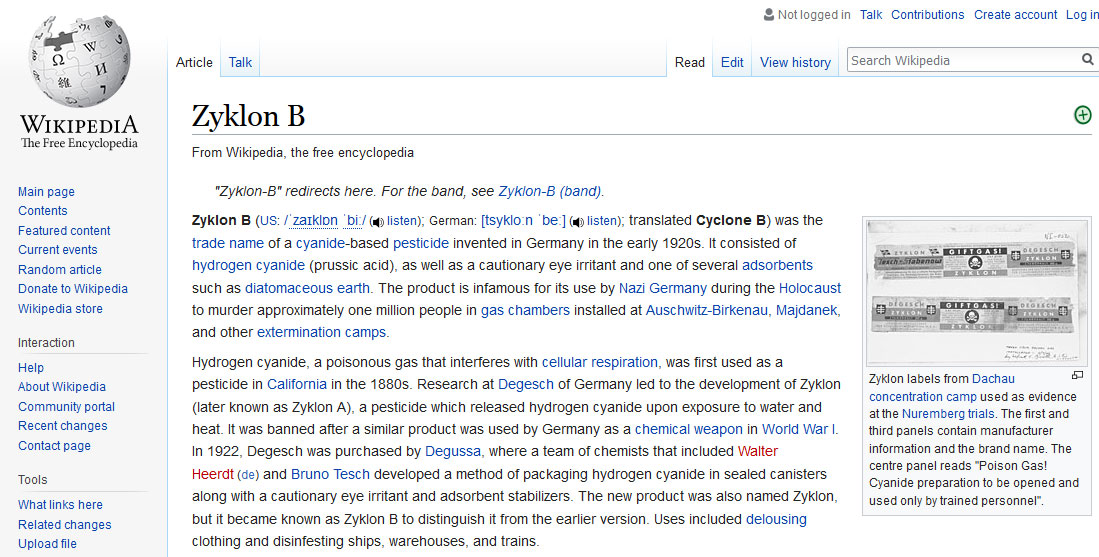The image size is (1099, 557).
Task: Open Featured content
Action: click(x=64, y=231)
